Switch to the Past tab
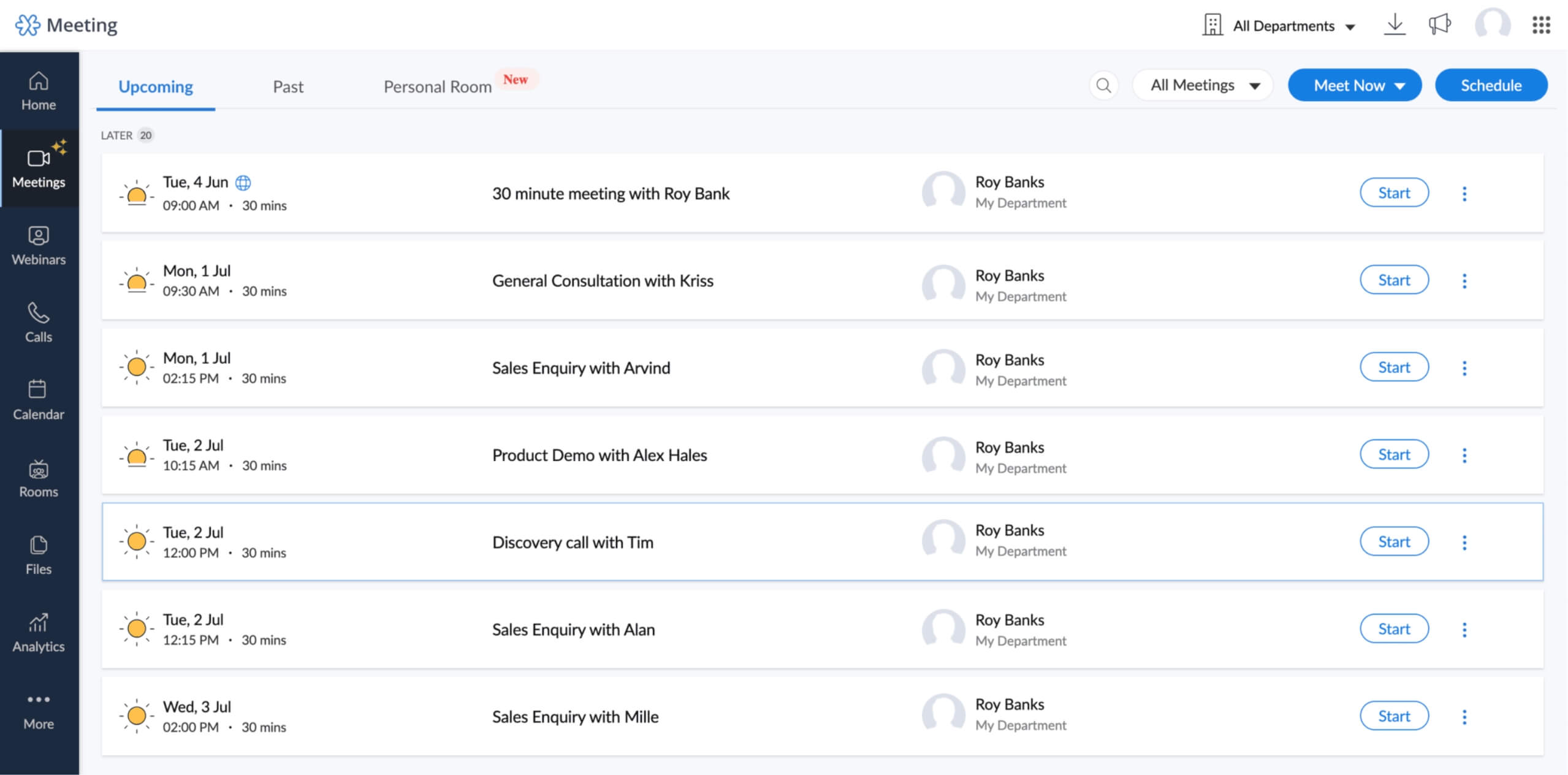Screen dimensions: 1568x775 (x=288, y=86)
